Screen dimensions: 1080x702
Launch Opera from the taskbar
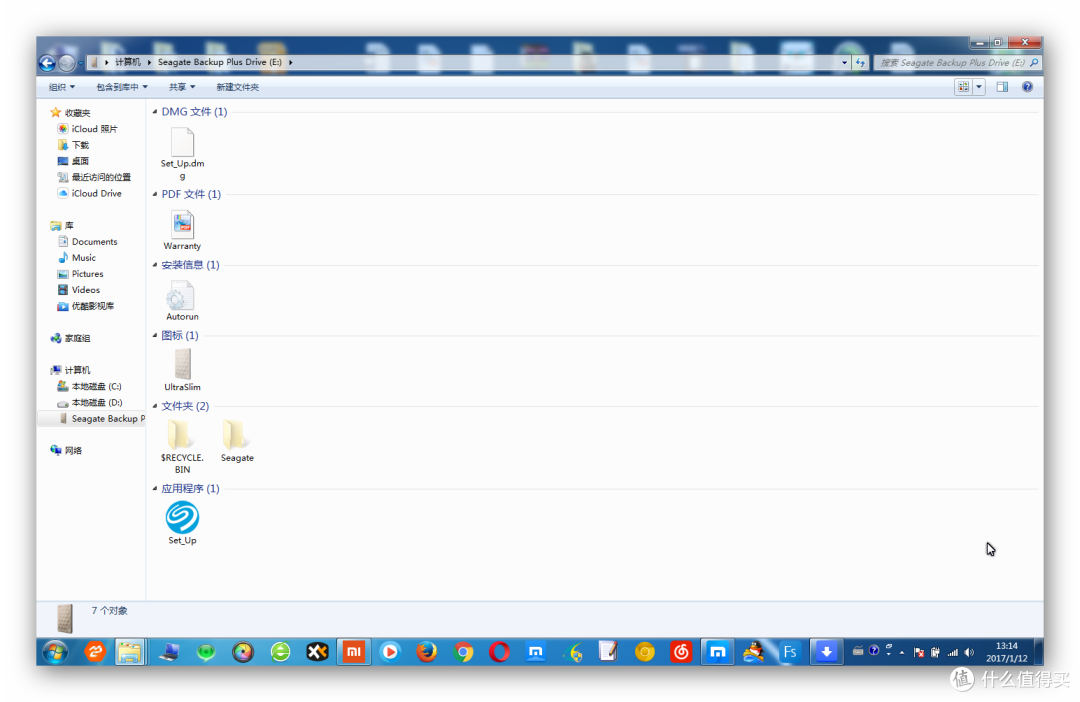click(x=499, y=652)
